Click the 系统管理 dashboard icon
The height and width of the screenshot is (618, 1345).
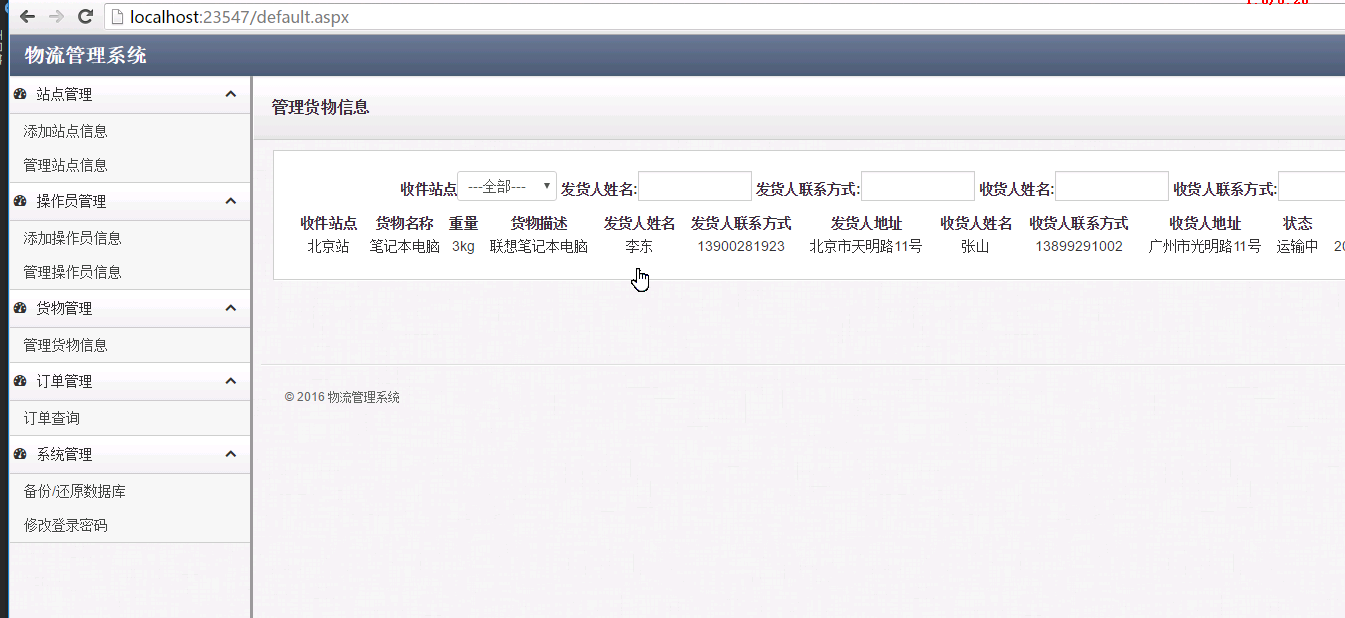[20, 454]
